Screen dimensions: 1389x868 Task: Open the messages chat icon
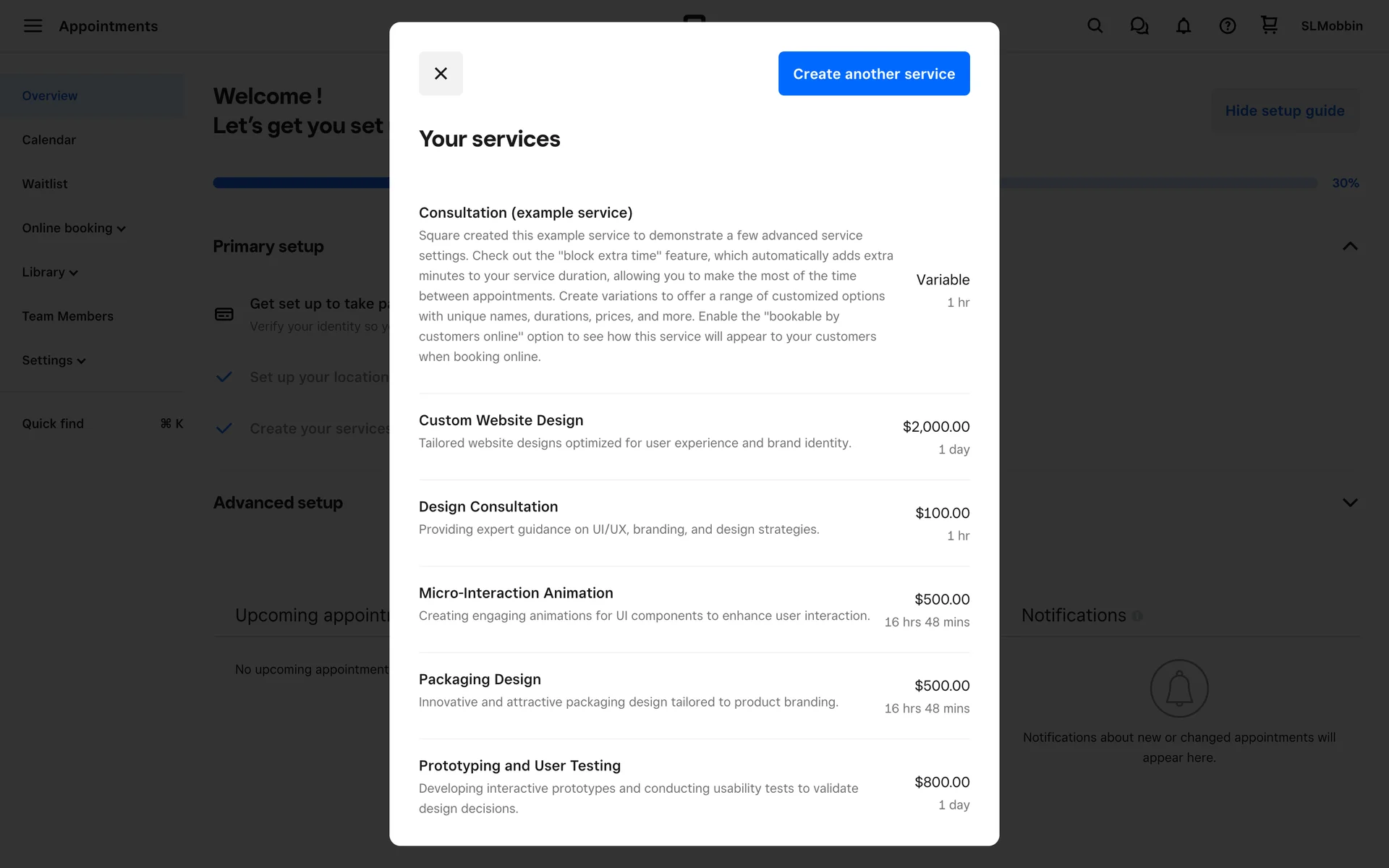pyautogui.click(x=1139, y=26)
